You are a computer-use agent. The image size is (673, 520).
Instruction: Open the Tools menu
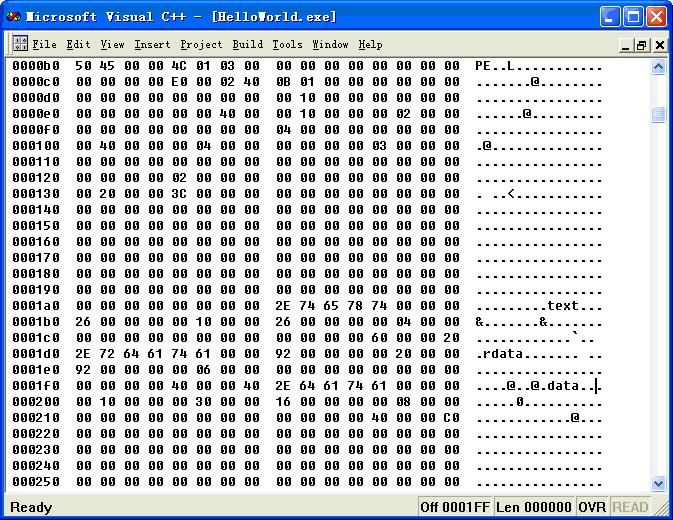(x=287, y=45)
